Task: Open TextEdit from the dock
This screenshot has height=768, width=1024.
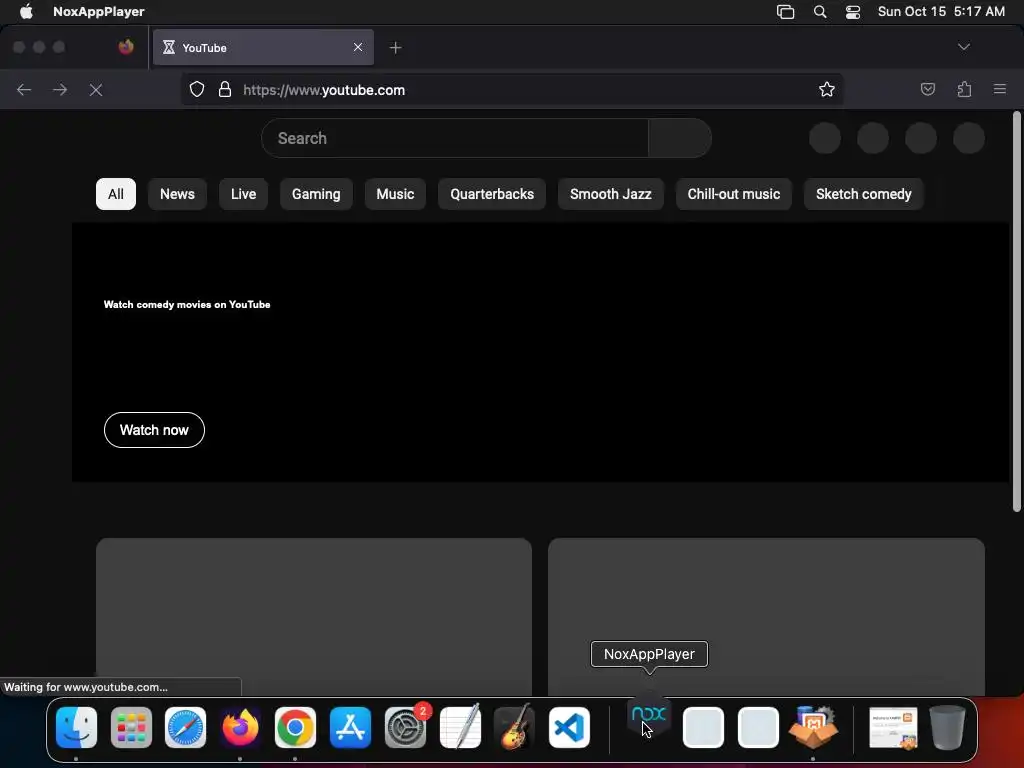Action: coord(460,728)
